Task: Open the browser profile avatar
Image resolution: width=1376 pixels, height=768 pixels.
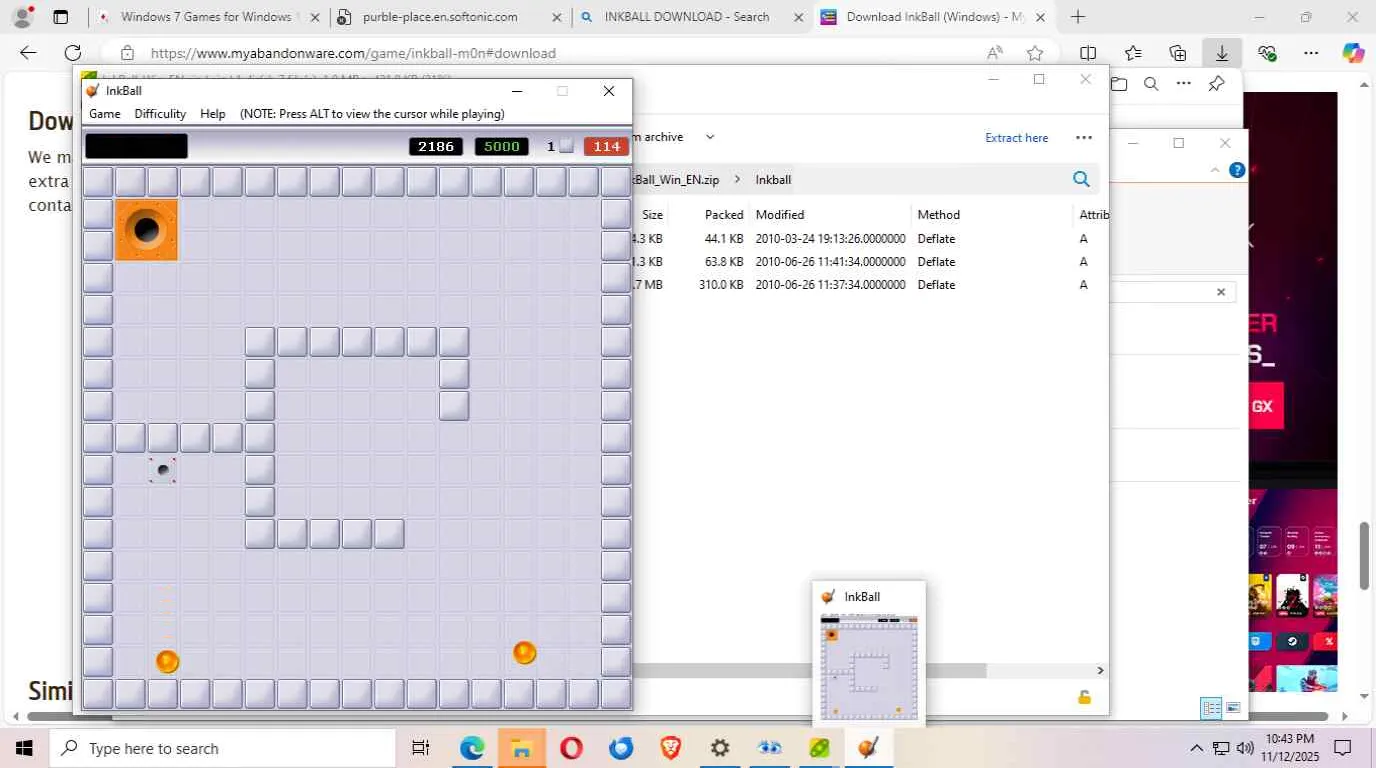Action: point(22,17)
